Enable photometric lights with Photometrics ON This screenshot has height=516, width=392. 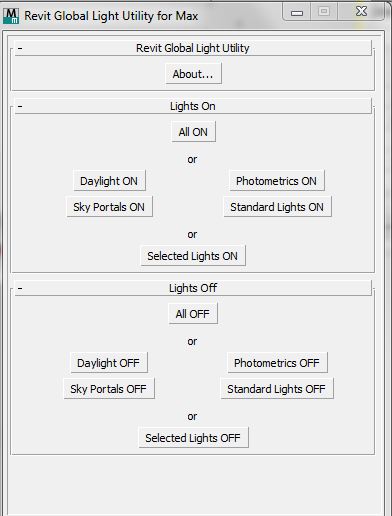(277, 181)
